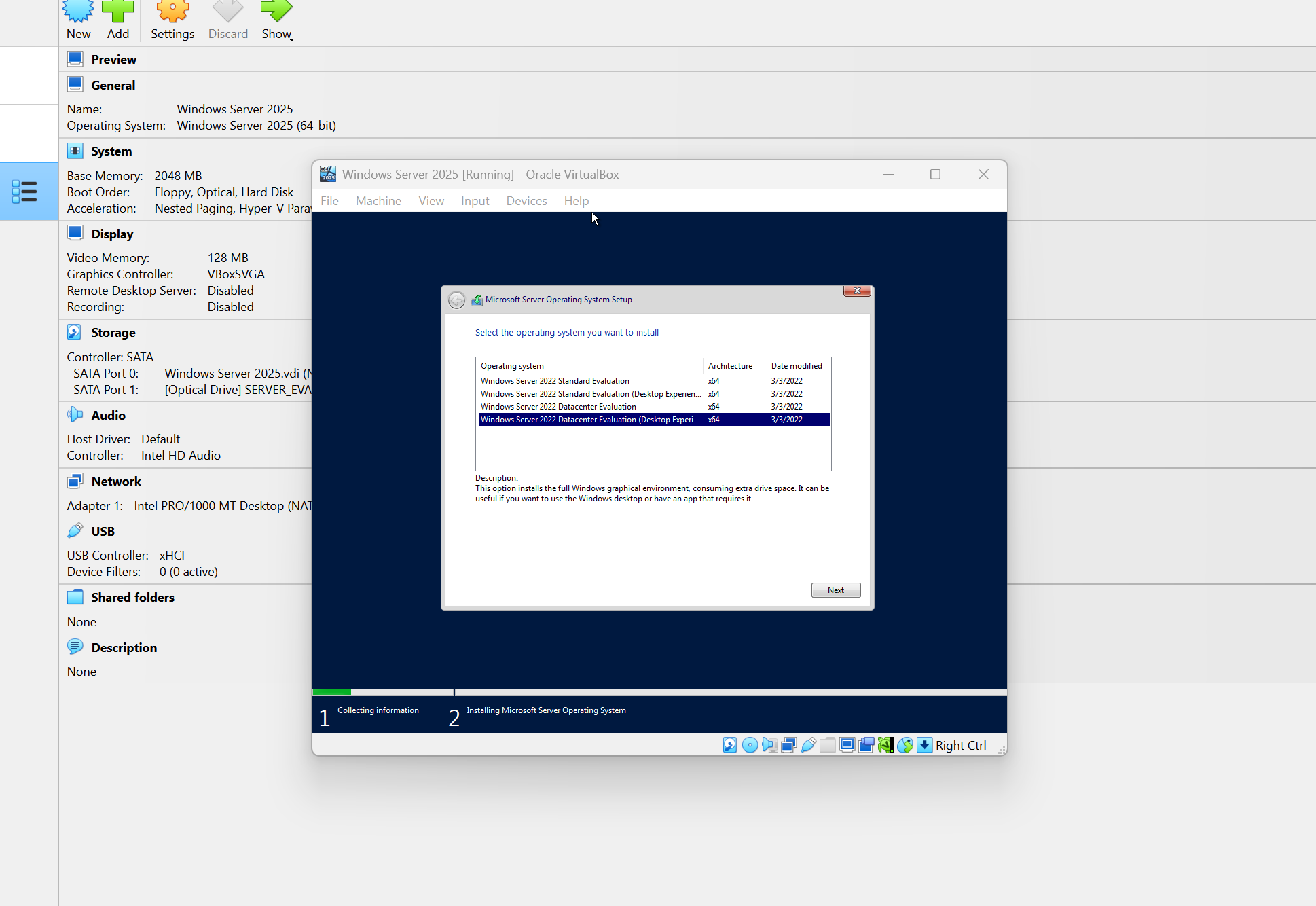
Task: Open the Input menu in VM window
Action: (475, 201)
